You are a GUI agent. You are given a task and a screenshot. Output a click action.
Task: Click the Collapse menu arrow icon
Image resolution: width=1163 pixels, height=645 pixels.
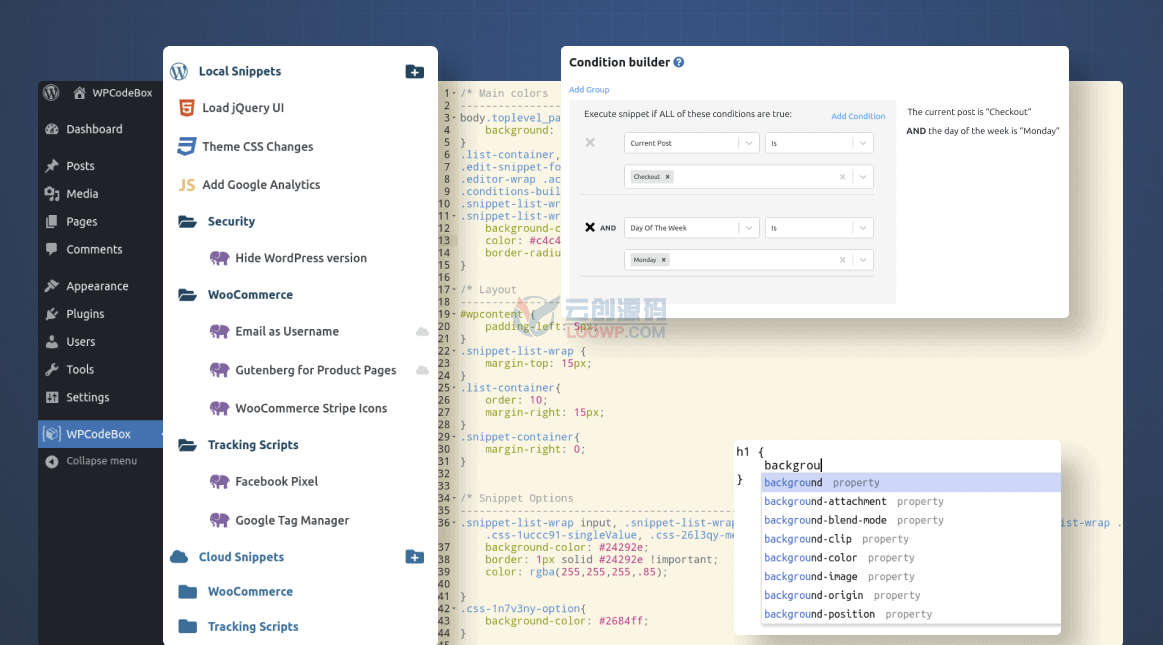click(x=51, y=461)
